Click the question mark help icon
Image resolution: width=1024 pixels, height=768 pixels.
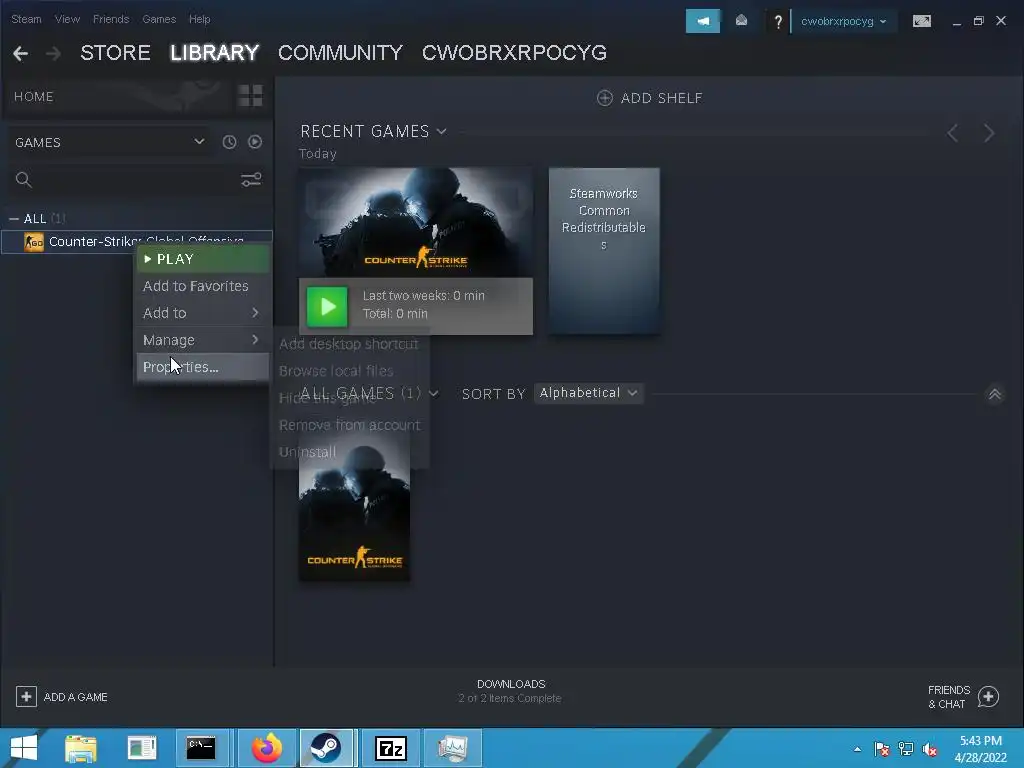tap(777, 22)
